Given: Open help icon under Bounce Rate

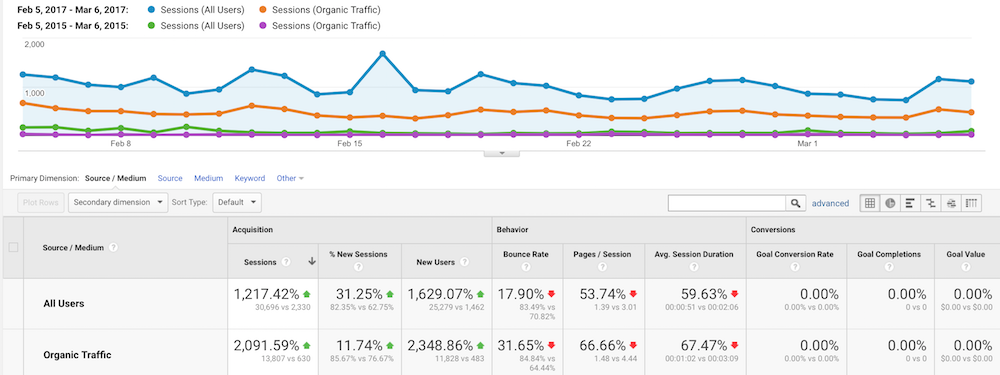Looking at the screenshot, I should [x=526, y=267].
